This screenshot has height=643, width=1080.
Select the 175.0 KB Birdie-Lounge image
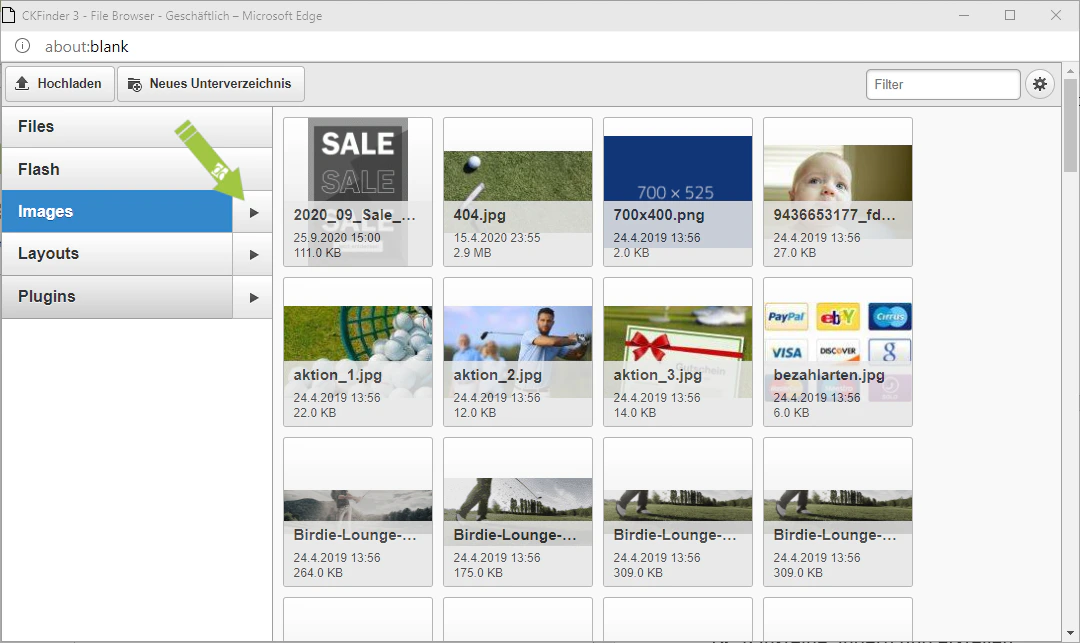pyautogui.click(x=518, y=512)
